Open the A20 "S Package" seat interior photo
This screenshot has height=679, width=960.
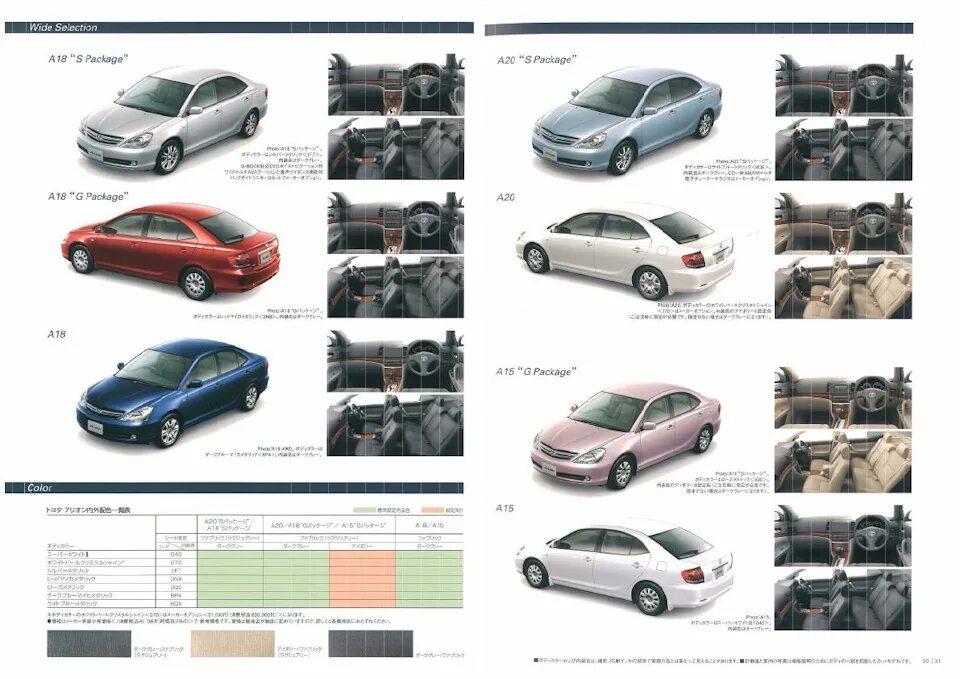843,149
